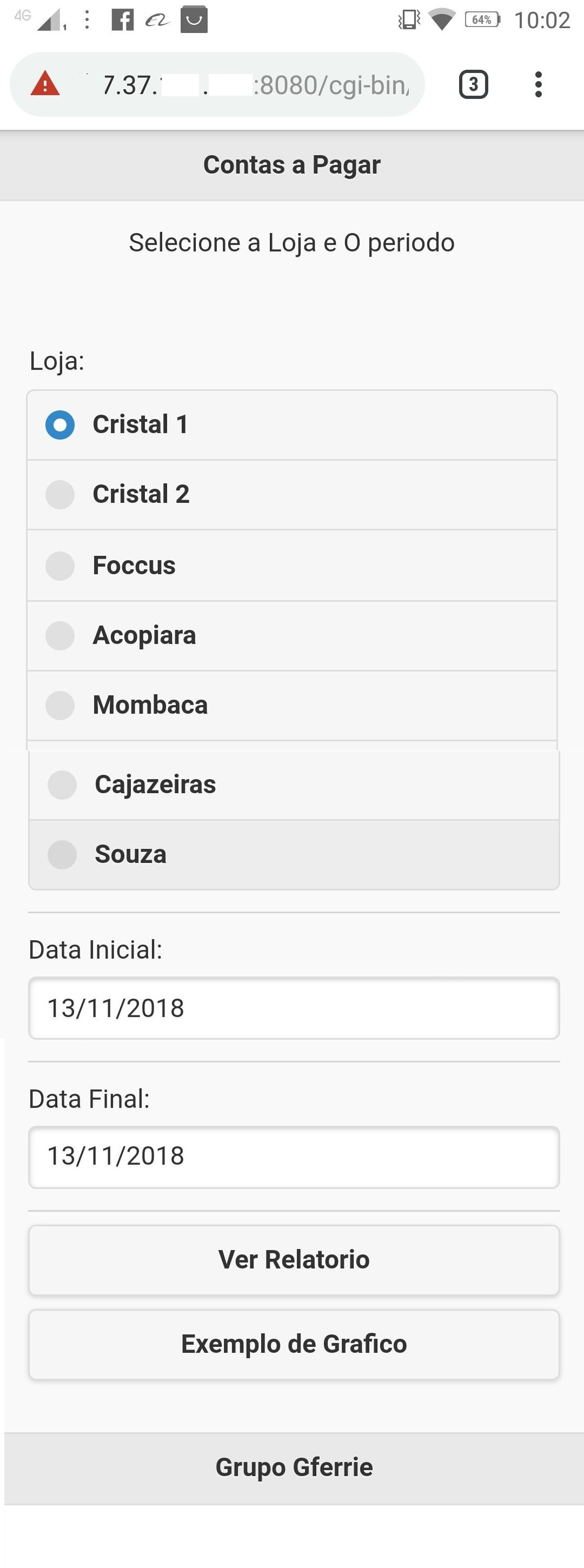Screen dimensions: 584x1568
Task: Tap the Facebook notification icon
Action: tap(122, 19)
